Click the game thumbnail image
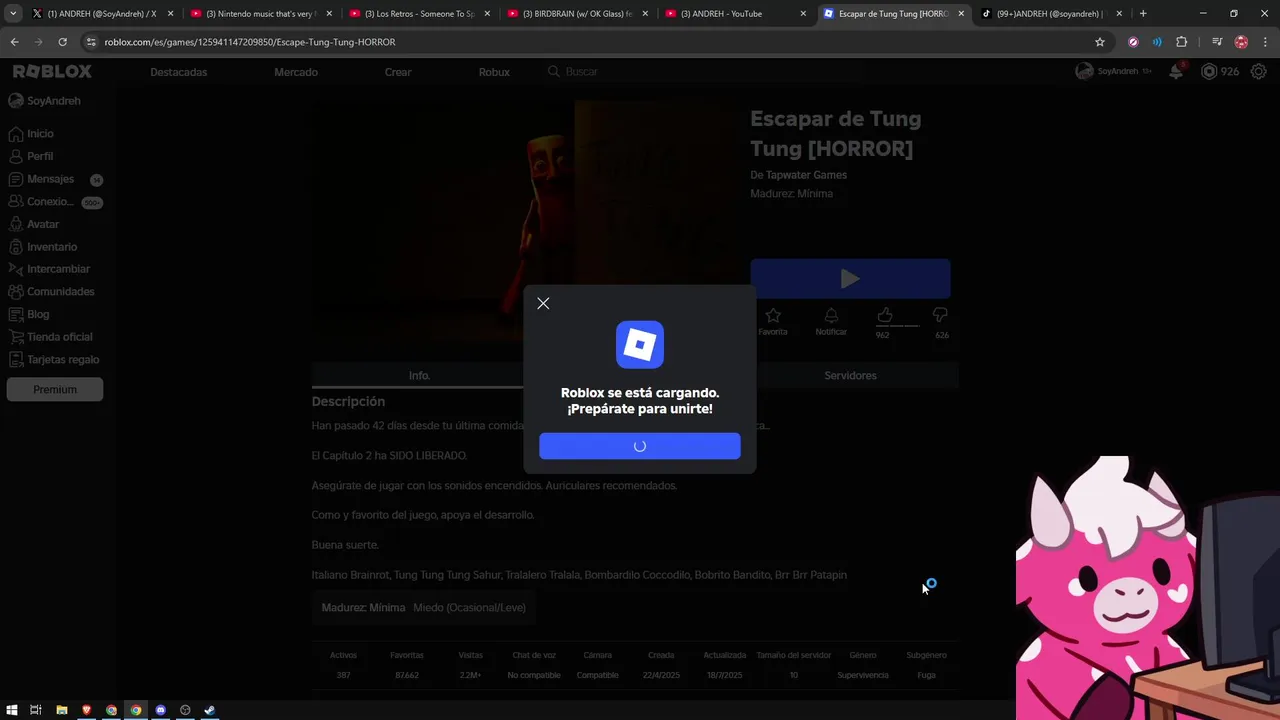Screen dimensions: 1280x720 point(526,222)
